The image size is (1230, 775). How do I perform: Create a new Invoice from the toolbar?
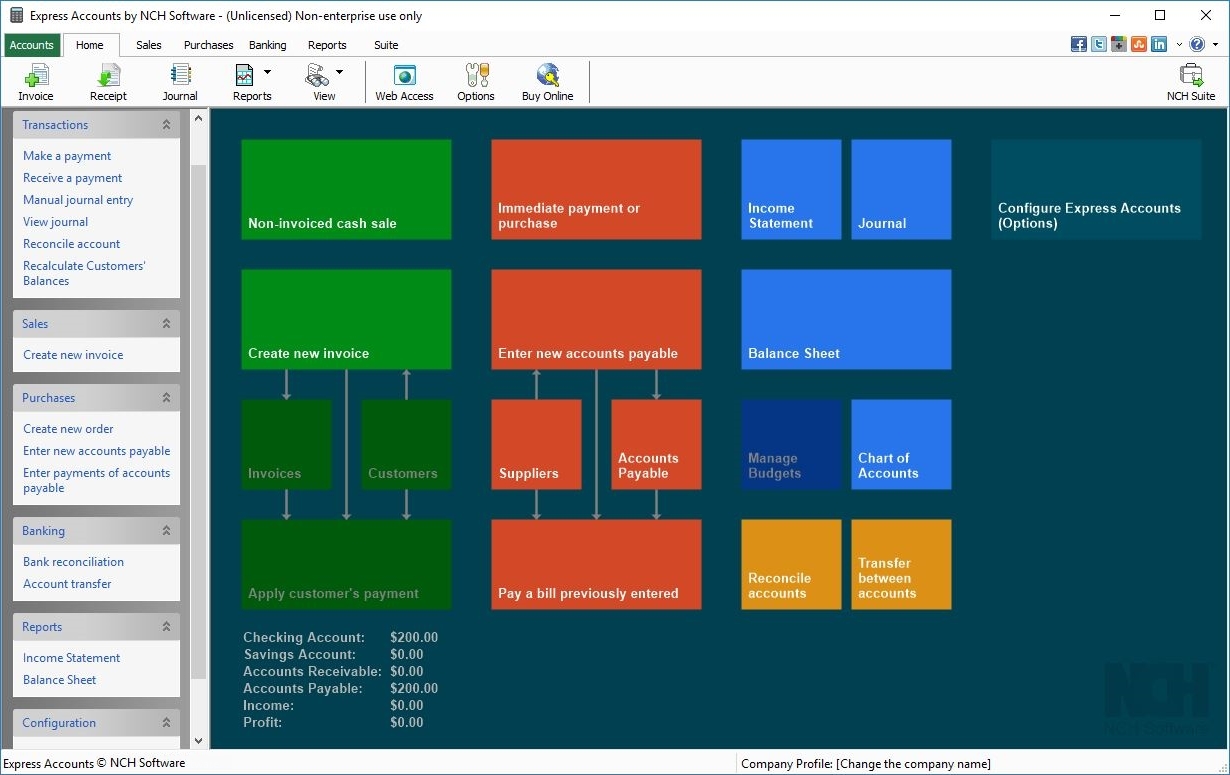36,80
